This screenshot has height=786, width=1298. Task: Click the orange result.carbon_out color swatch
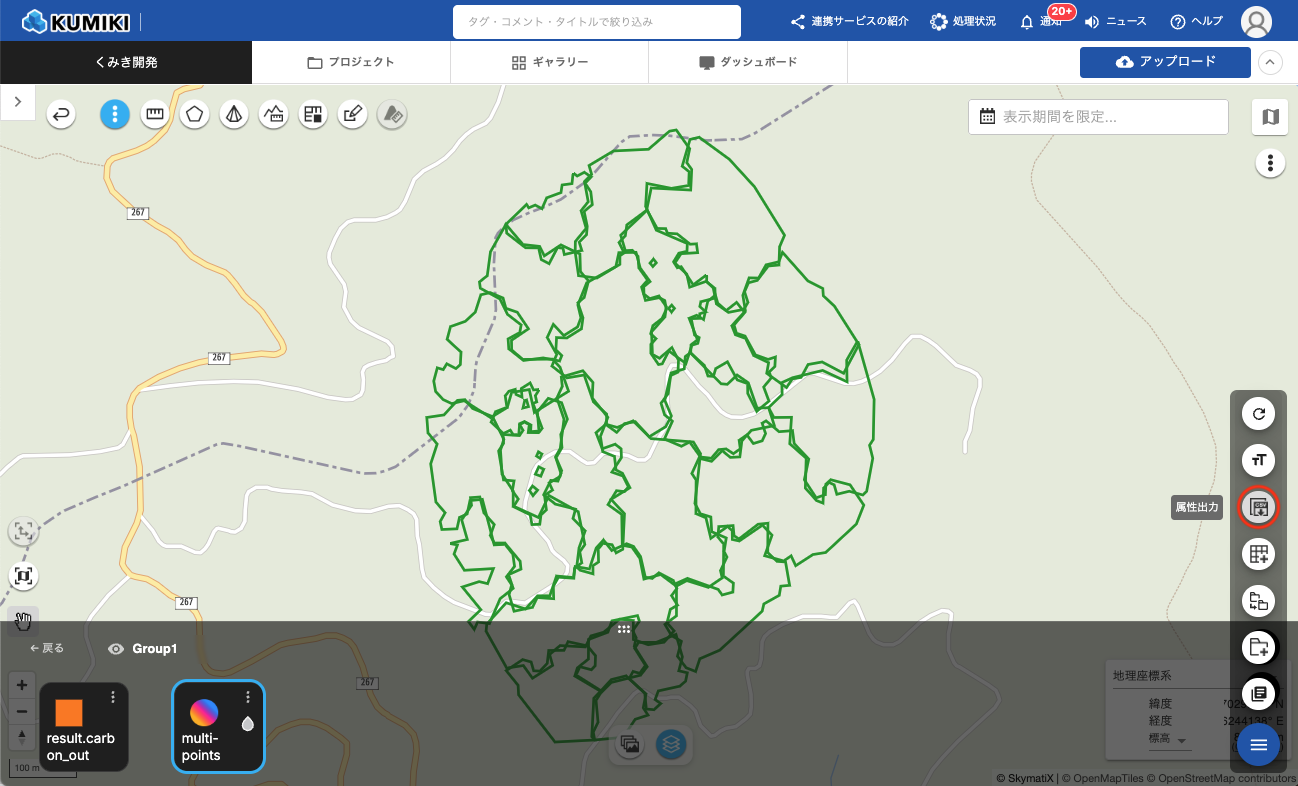[69, 712]
